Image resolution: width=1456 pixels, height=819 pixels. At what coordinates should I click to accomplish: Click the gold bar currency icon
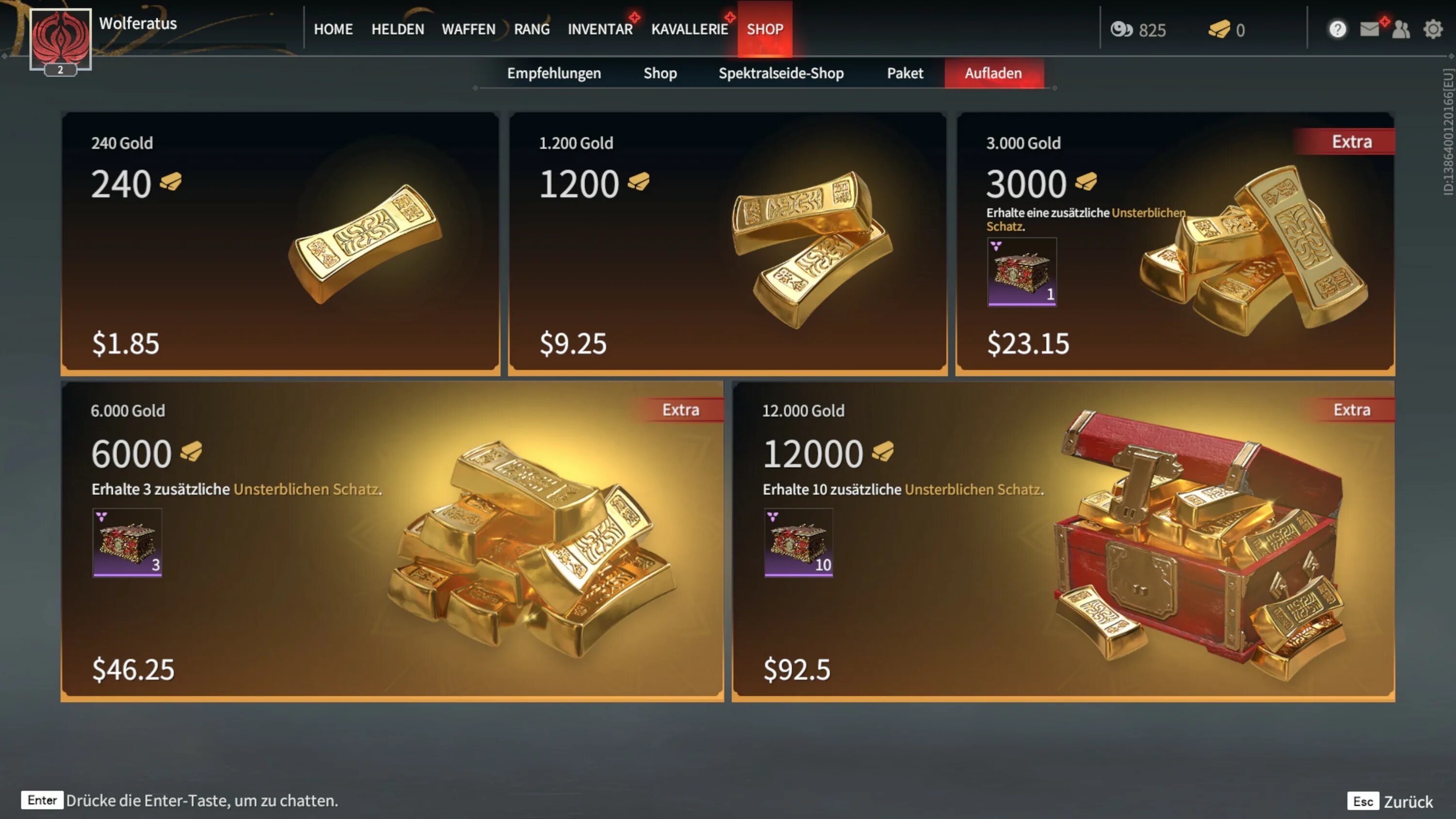[1219, 30]
